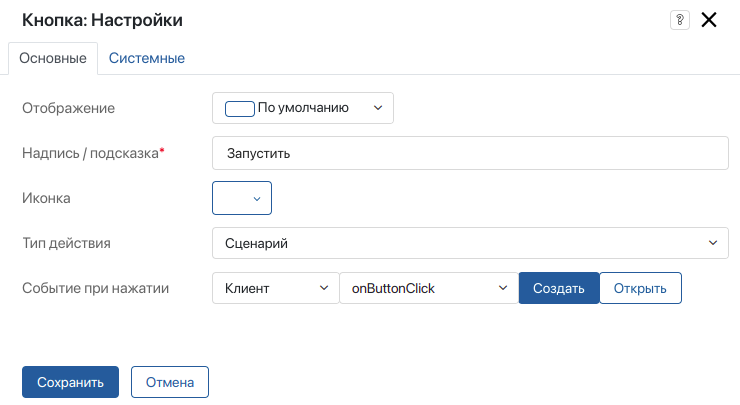The image size is (740, 405).
Task: Switch to the Системные tab
Action: pyautogui.click(x=147, y=58)
